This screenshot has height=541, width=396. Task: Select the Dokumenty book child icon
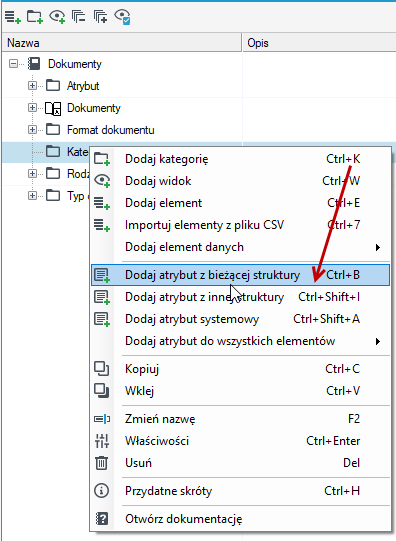(x=53, y=108)
